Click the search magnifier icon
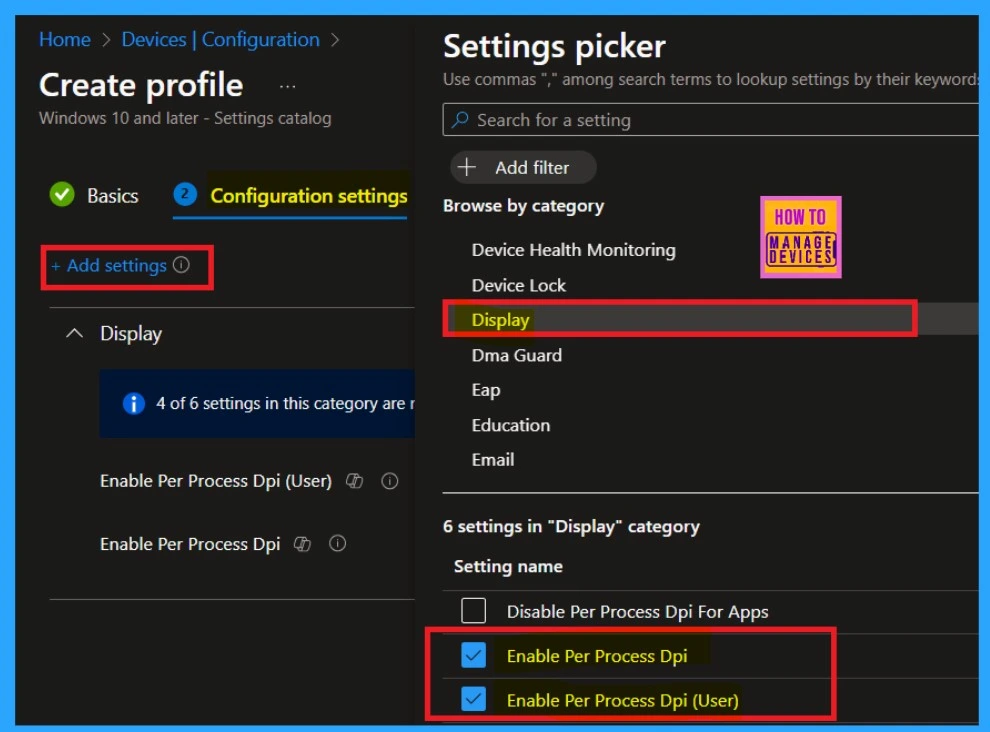This screenshot has height=732, width=990. point(461,119)
